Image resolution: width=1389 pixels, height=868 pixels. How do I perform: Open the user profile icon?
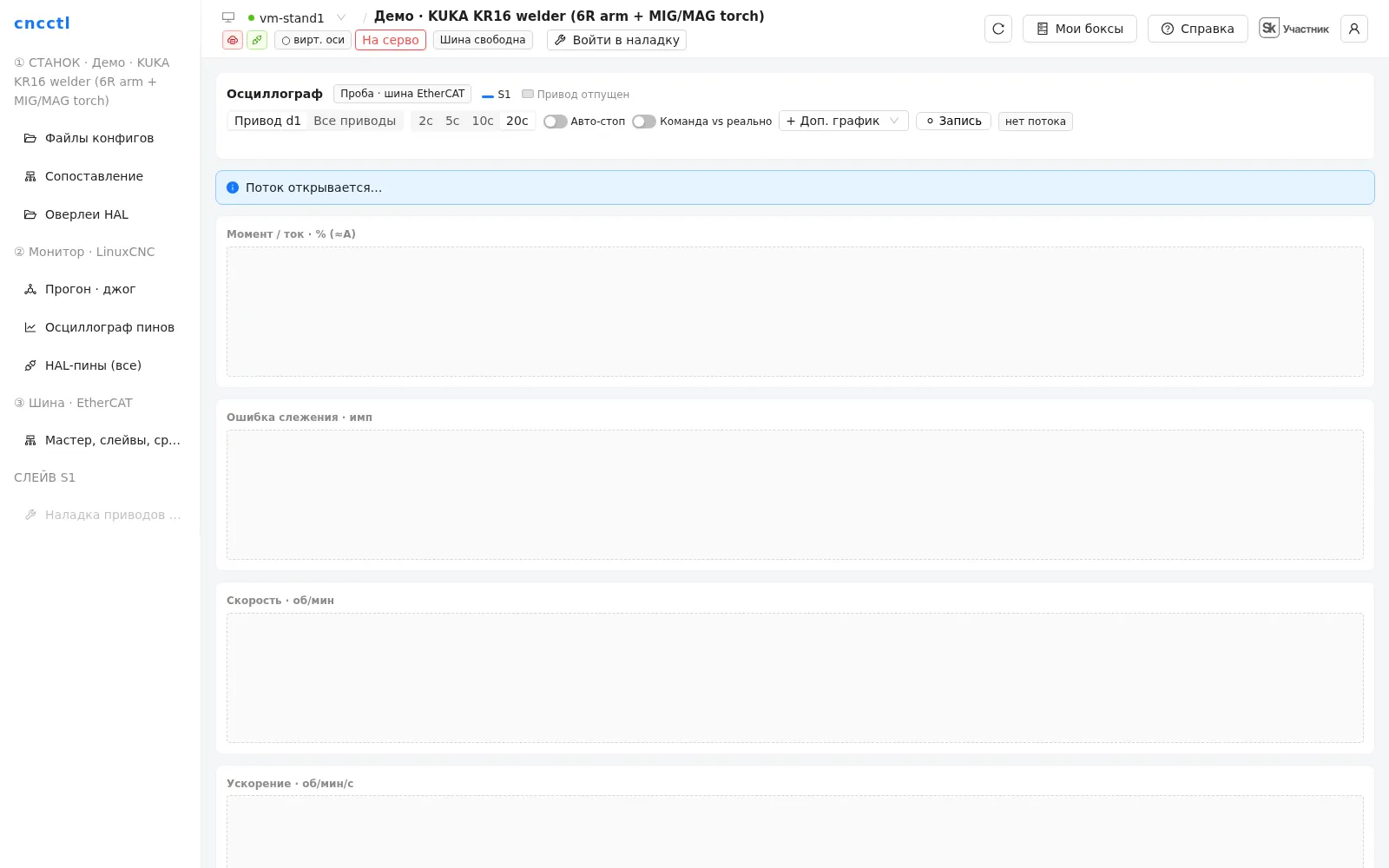[x=1354, y=29]
